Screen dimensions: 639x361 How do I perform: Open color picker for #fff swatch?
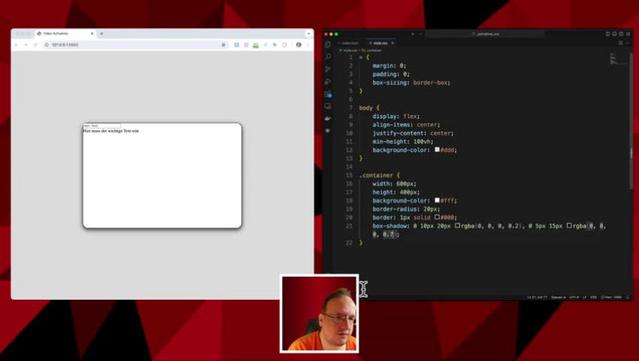[x=437, y=200]
